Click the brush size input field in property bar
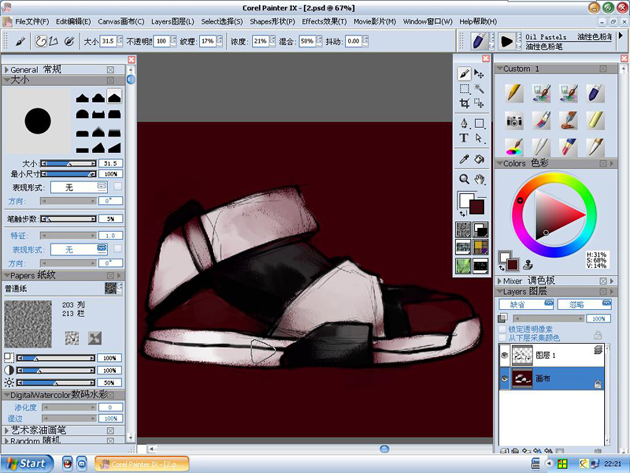The image size is (630, 473). click(108, 41)
